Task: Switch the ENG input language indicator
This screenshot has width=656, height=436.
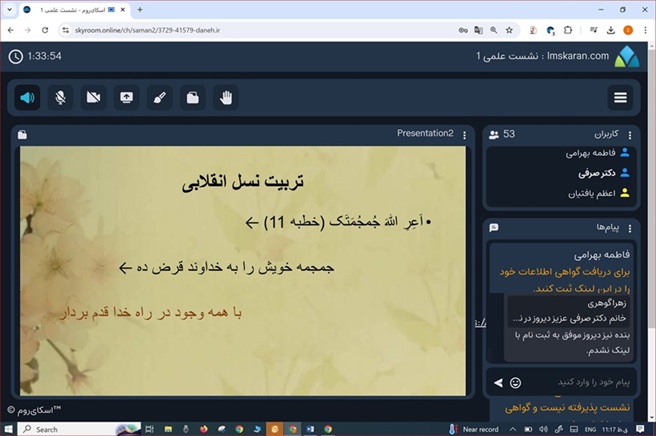Action: tap(590, 429)
